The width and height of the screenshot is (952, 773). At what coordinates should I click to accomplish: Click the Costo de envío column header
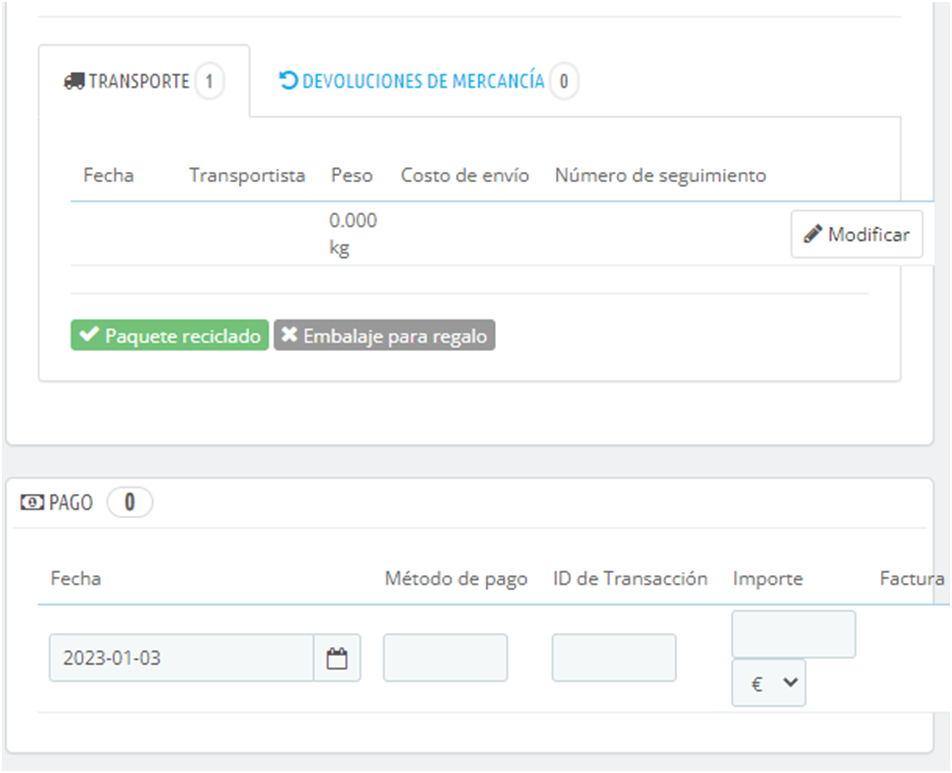(x=465, y=175)
